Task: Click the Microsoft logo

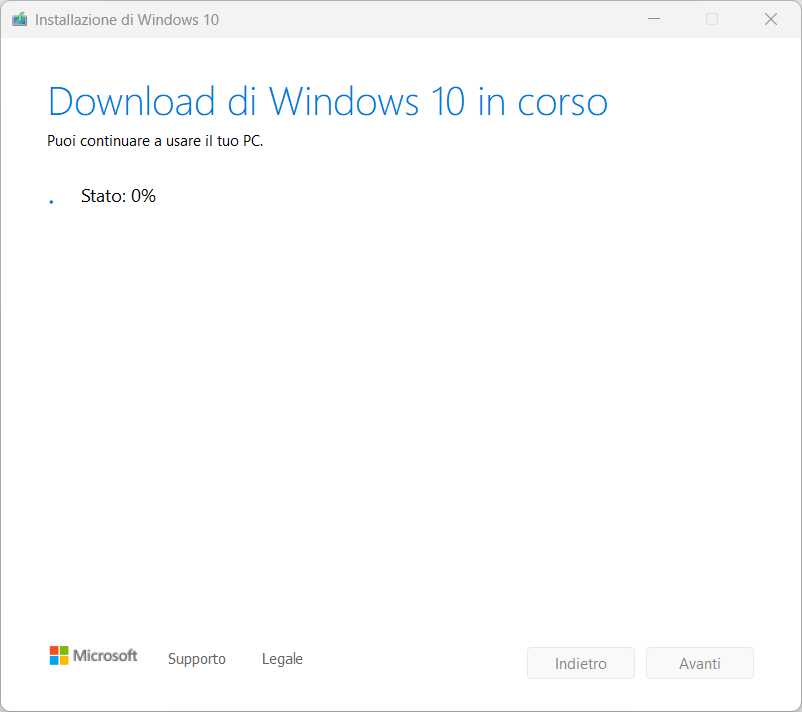Action: pyautogui.click(x=94, y=655)
